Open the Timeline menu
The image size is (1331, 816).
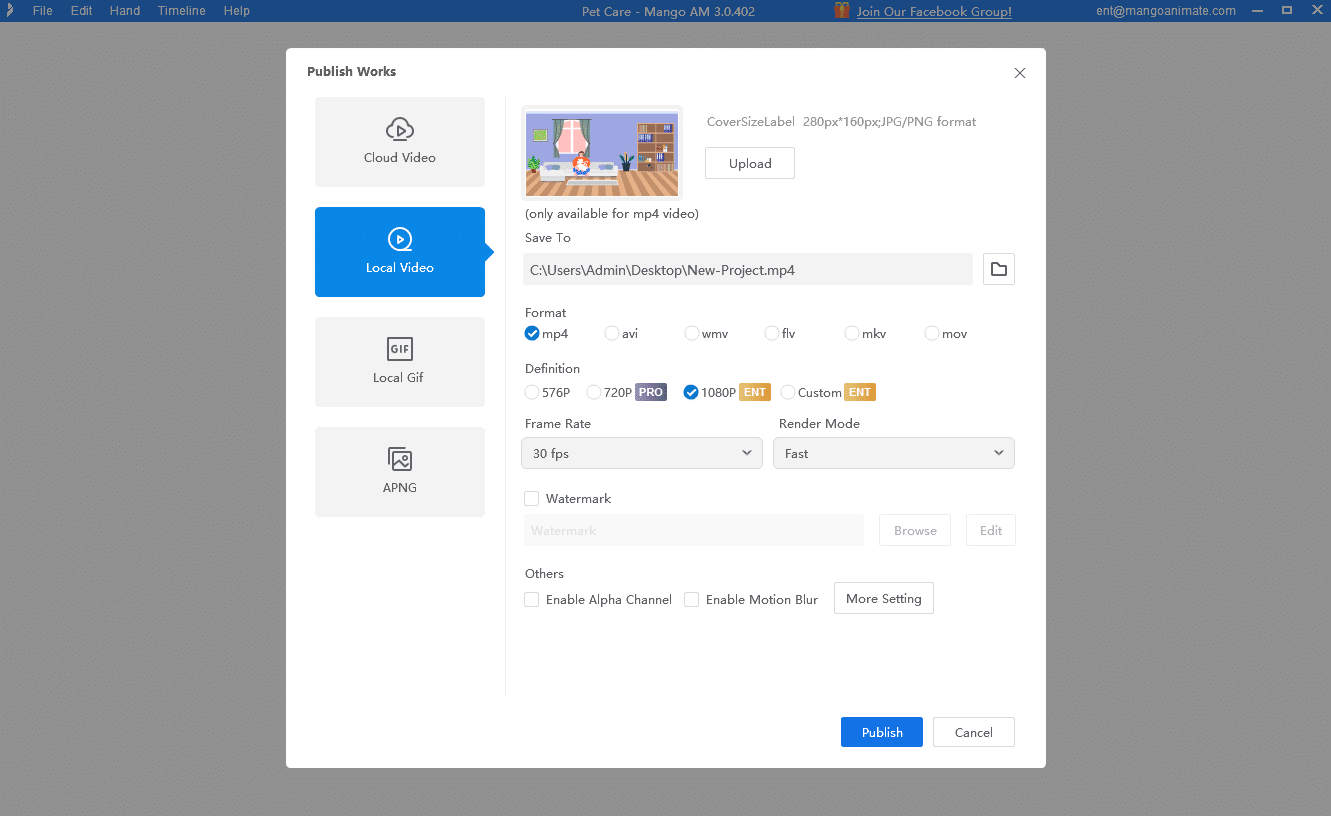point(181,11)
